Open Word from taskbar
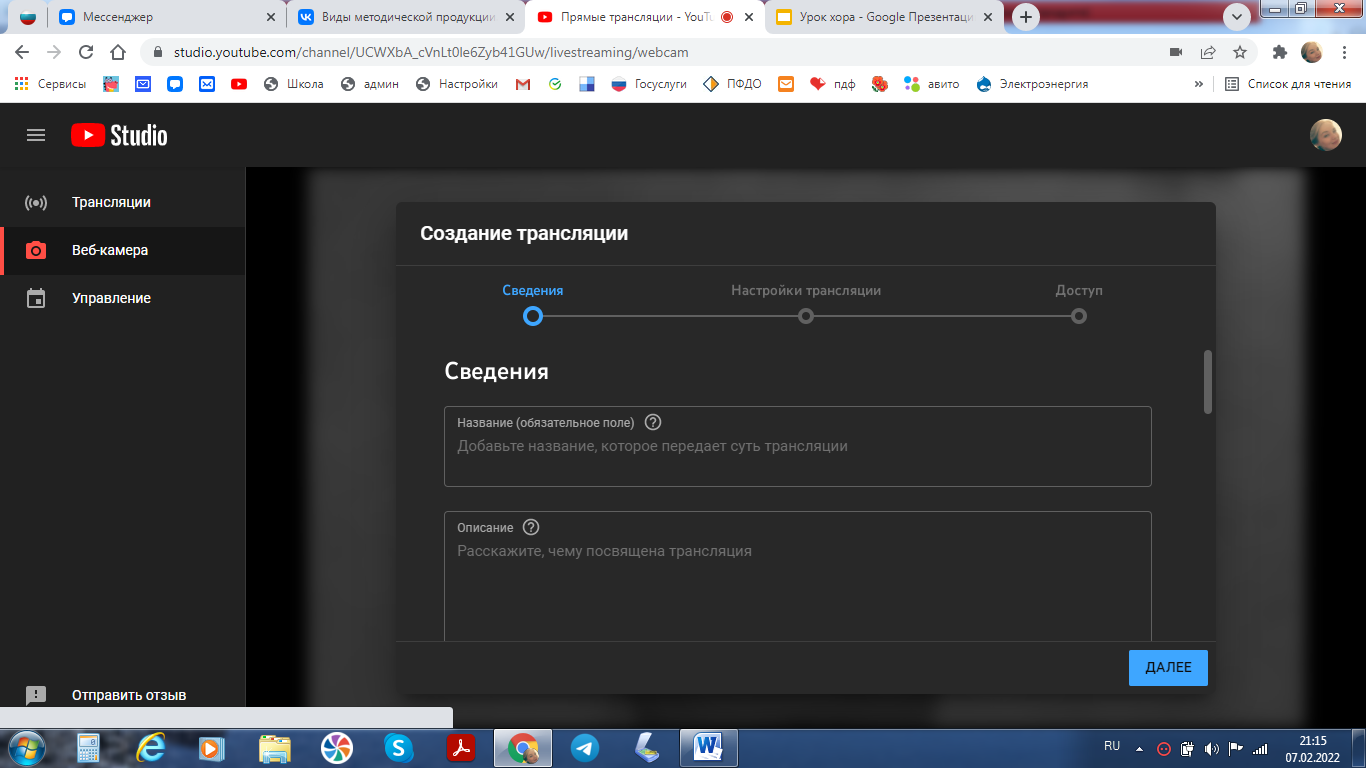 click(x=709, y=747)
